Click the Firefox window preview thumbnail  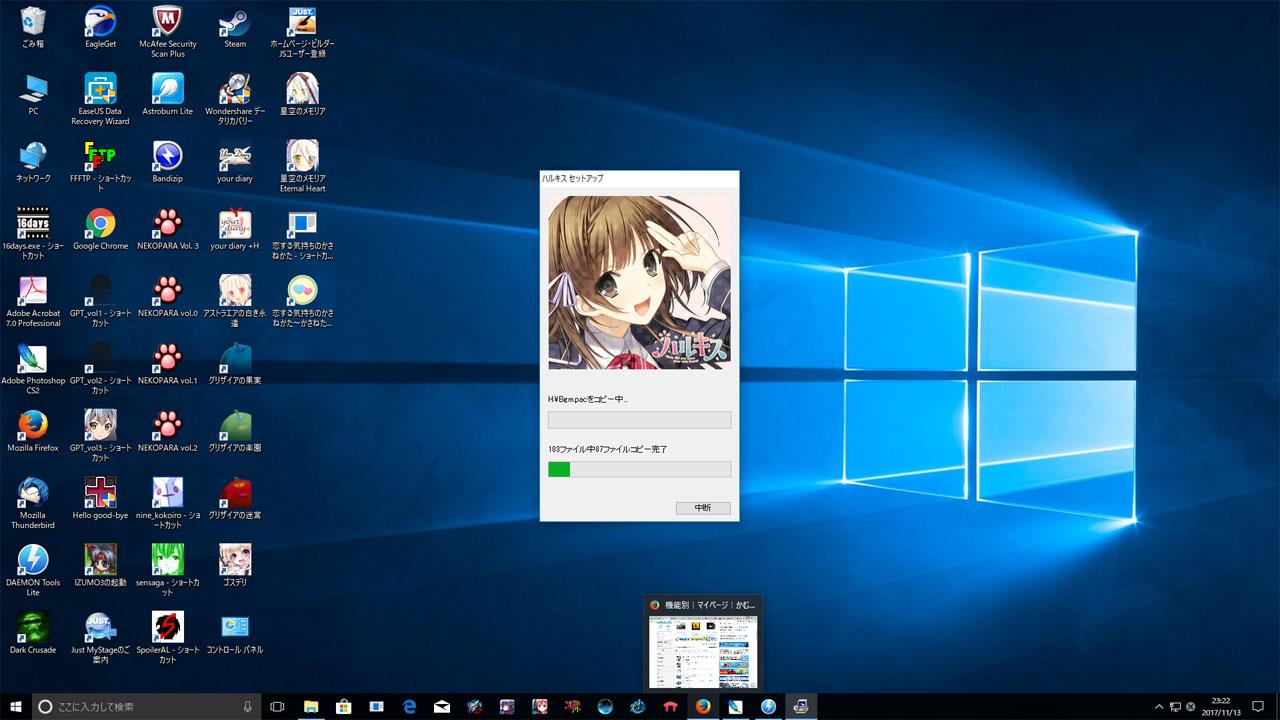click(703, 651)
